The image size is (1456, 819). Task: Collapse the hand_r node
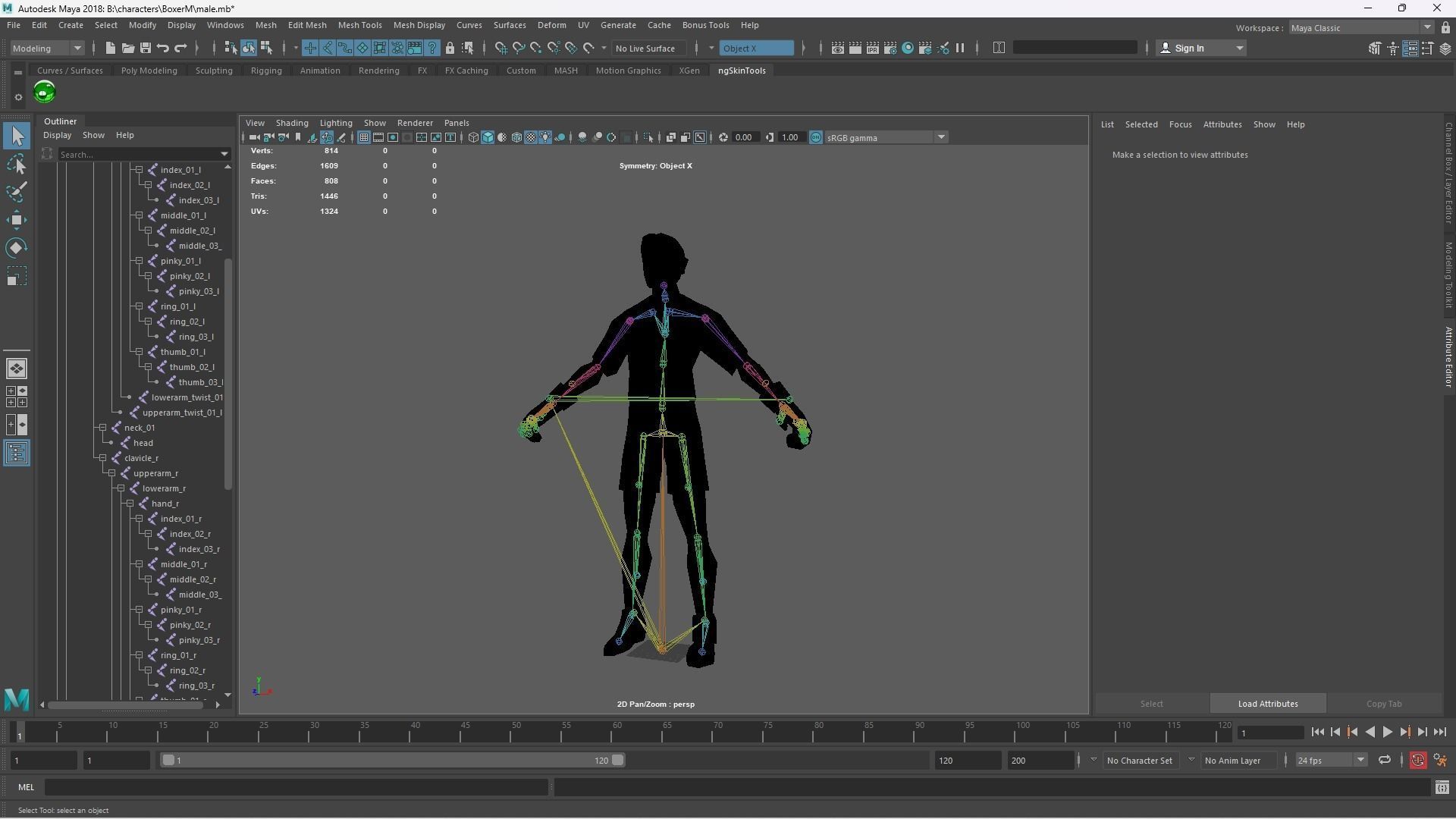pyautogui.click(x=130, y=504)
